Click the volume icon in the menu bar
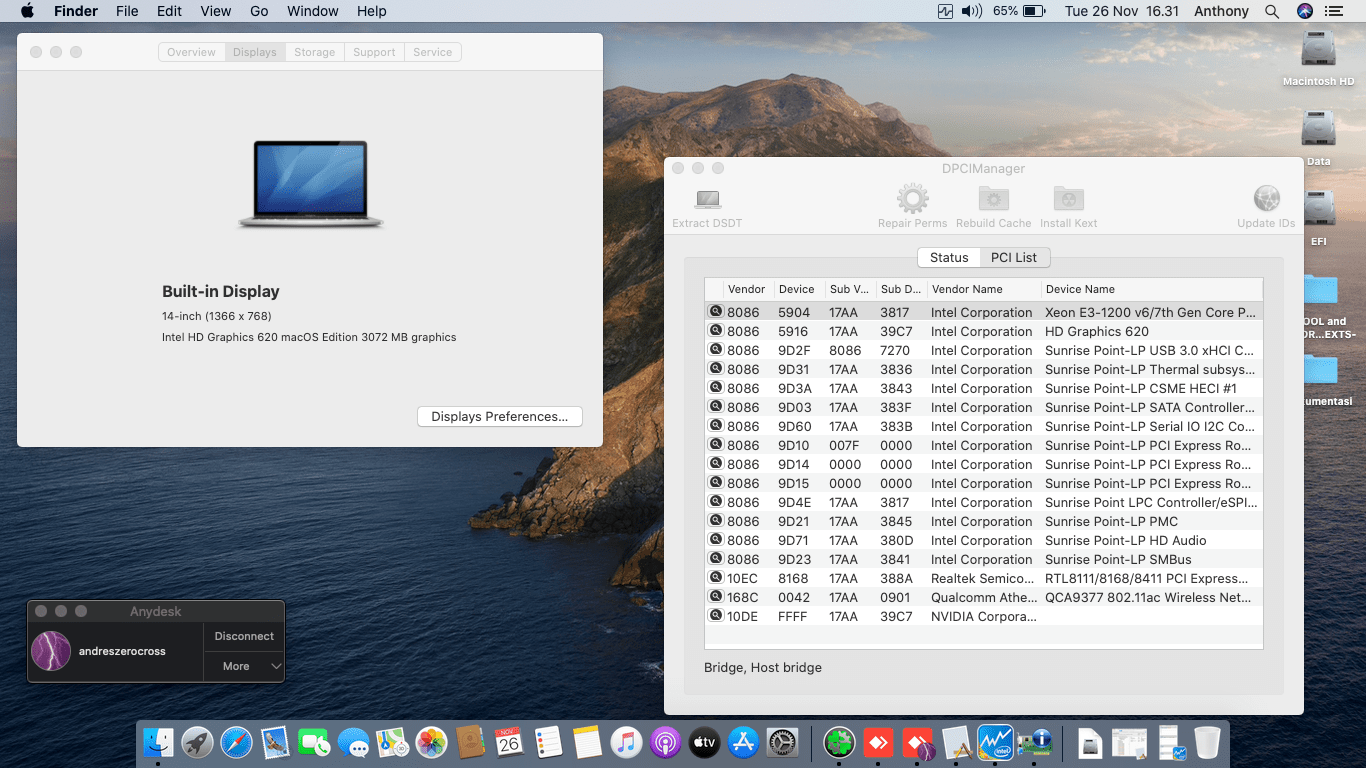The width and height of the screenshot is (1366, 768). pos(971,11)
